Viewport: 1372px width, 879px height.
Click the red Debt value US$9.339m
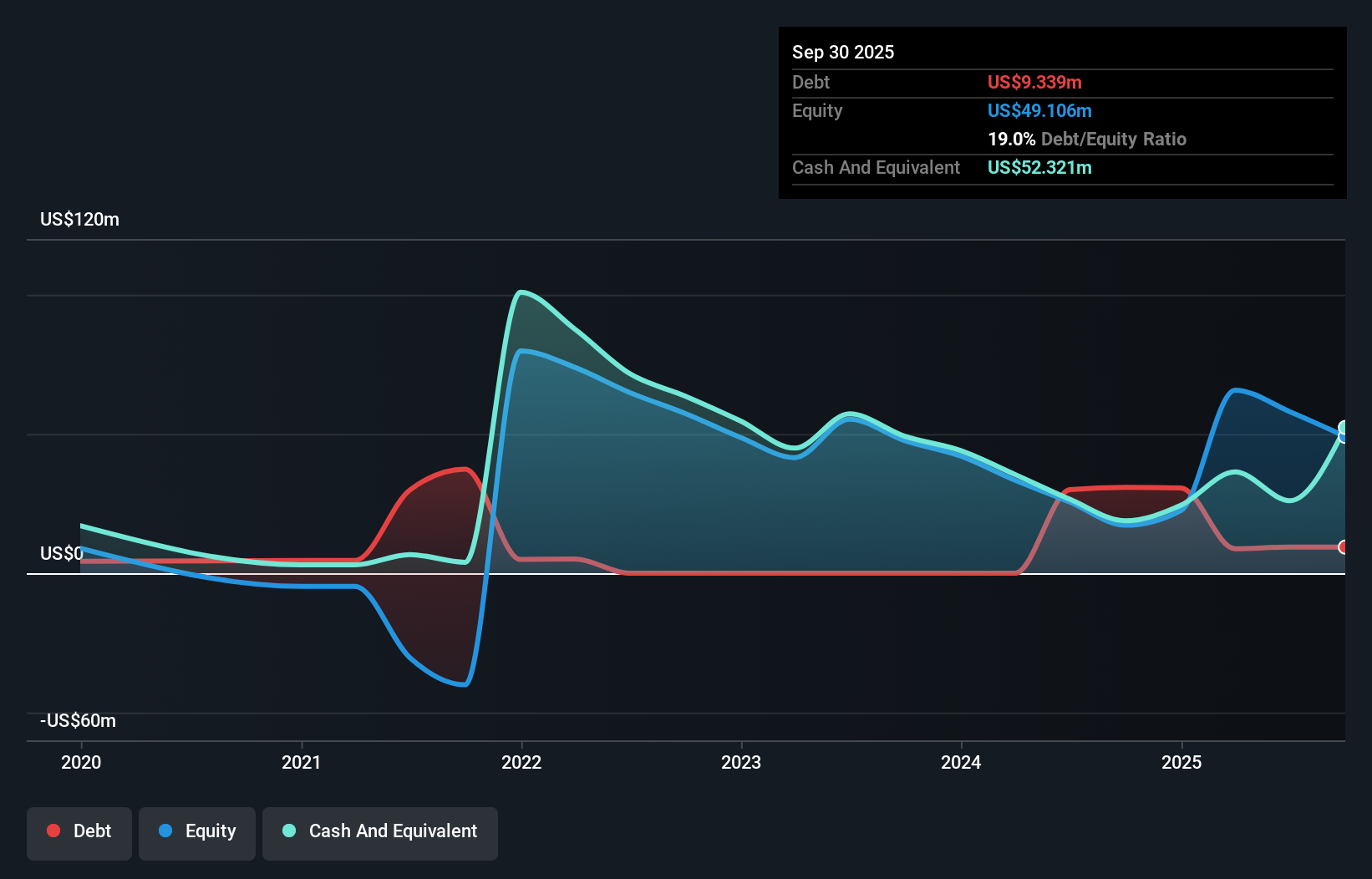click(x=1034, y=82)
